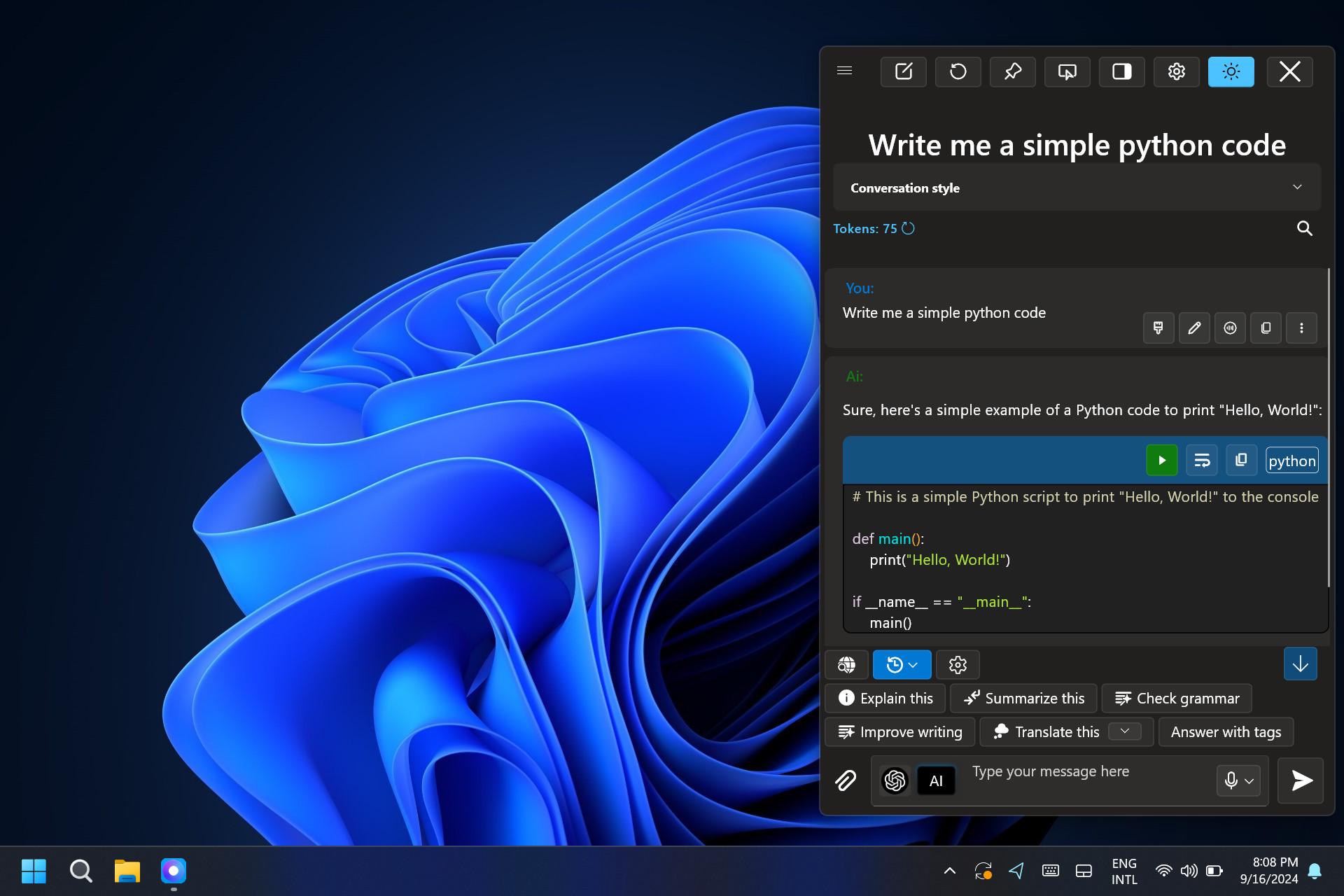This screenshot has width=1344, height=896.
Task: Toggle pin window always on top
Action: [x=1012, y=71]
